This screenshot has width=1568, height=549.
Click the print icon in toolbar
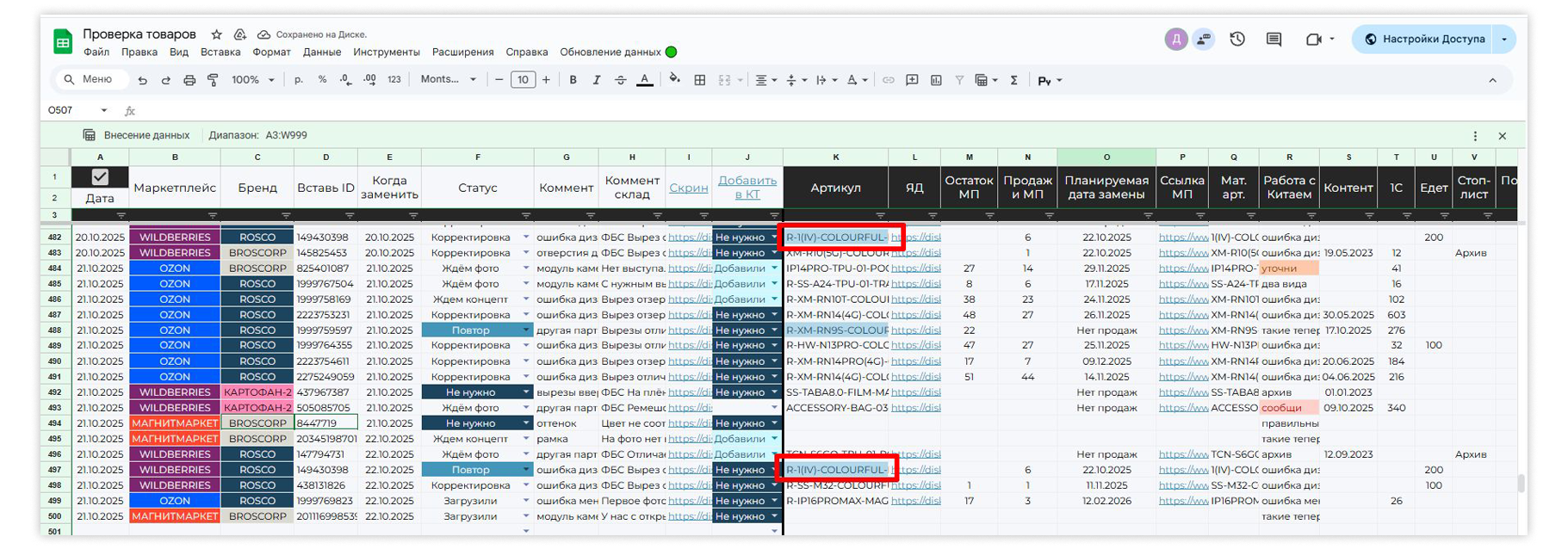pyautogui.click(x=189, y=80)
